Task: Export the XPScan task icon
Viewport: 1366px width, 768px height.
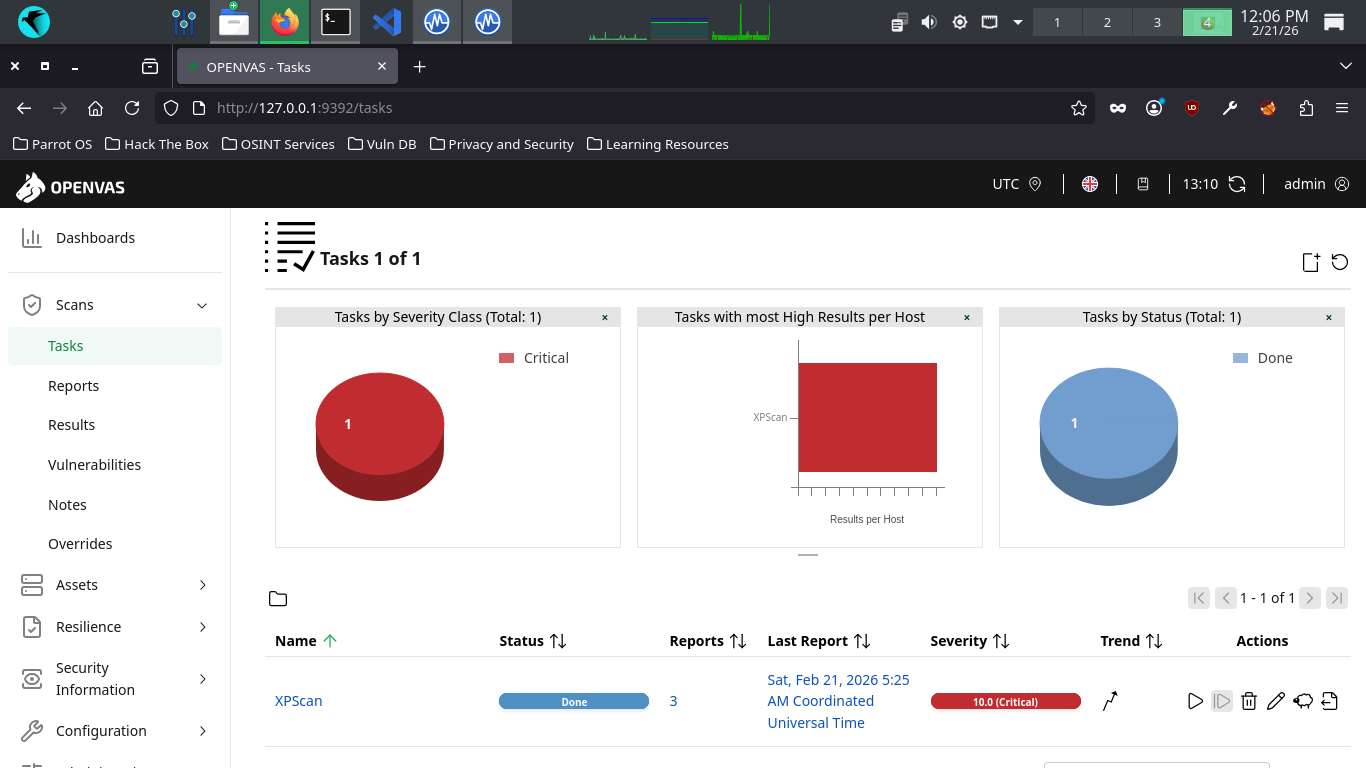Action: [x=1329, y=701]
